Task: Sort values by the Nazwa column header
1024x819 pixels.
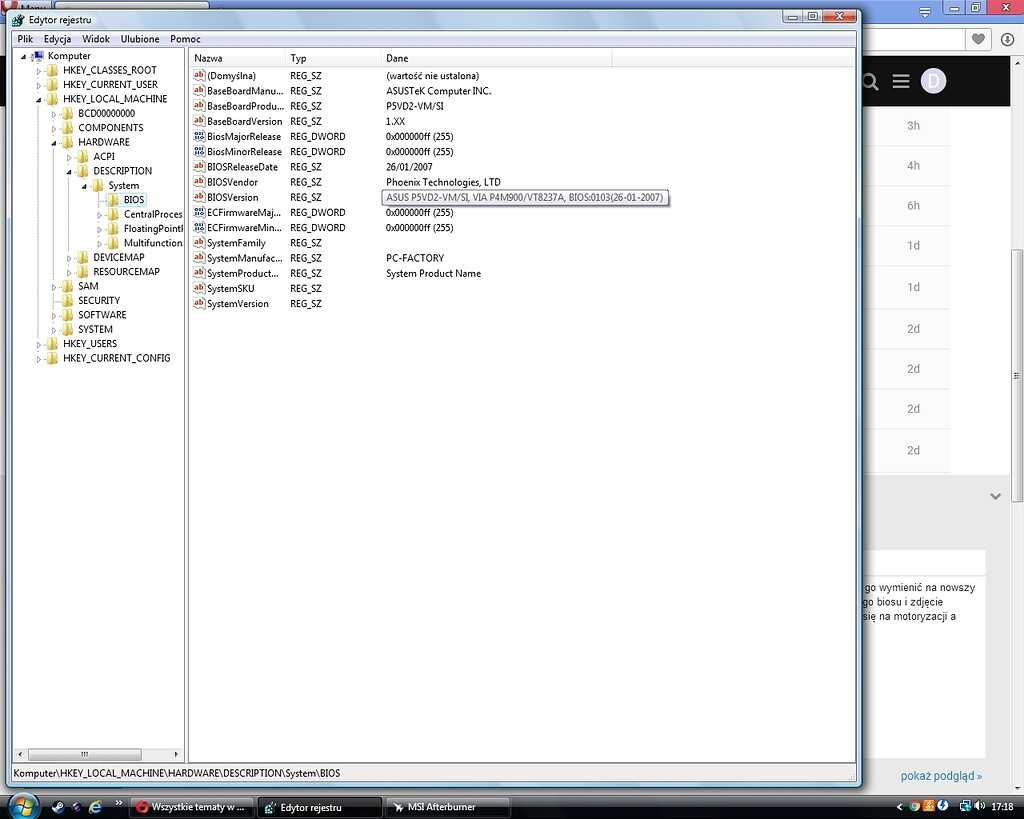Action: 236,58
